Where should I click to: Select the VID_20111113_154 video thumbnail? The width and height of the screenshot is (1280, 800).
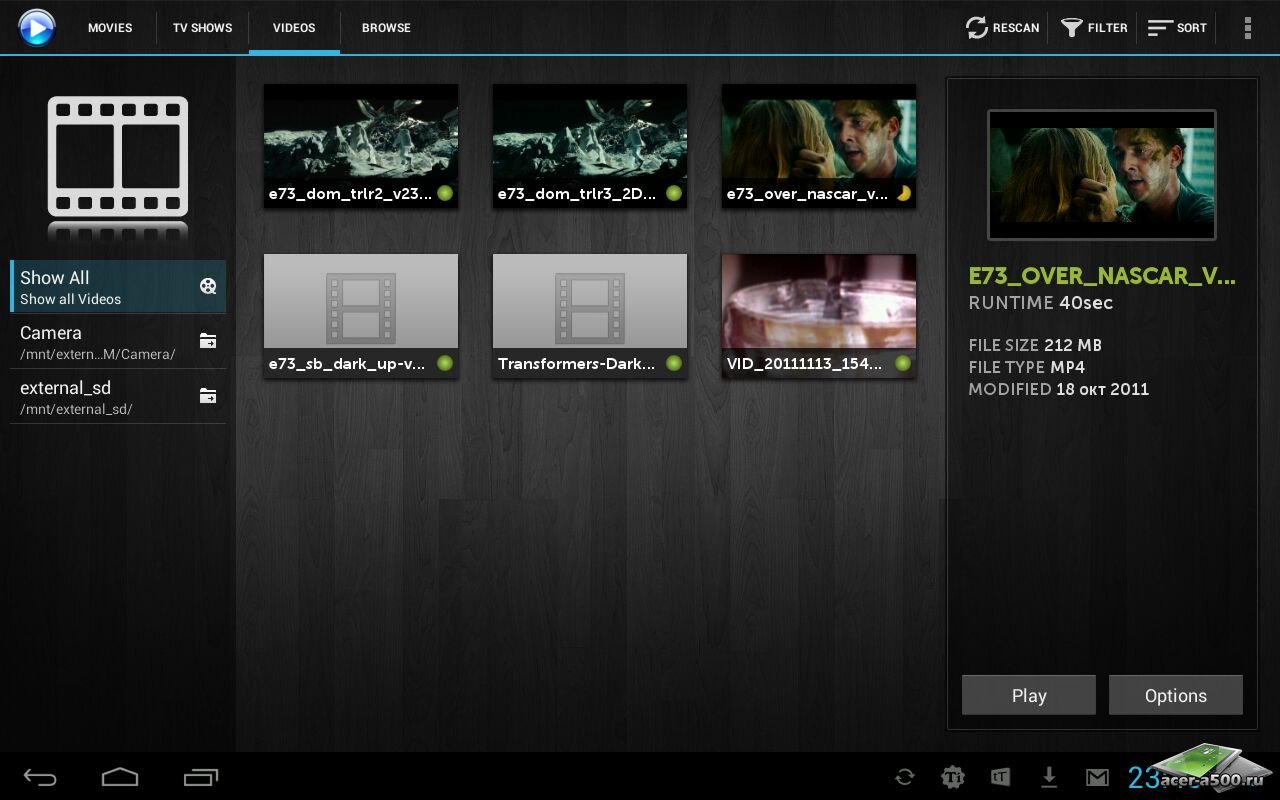click(819, 315)
